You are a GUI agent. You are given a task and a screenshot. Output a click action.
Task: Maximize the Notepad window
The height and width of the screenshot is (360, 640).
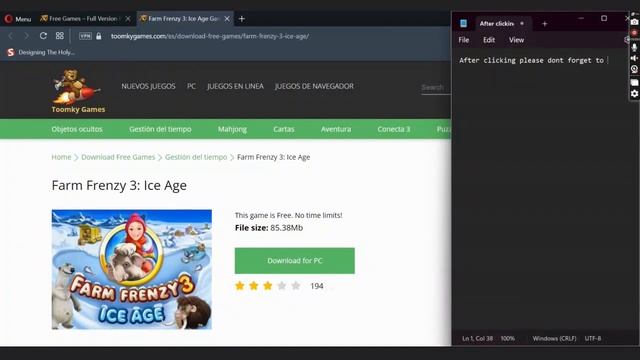(x=604, y=18)
